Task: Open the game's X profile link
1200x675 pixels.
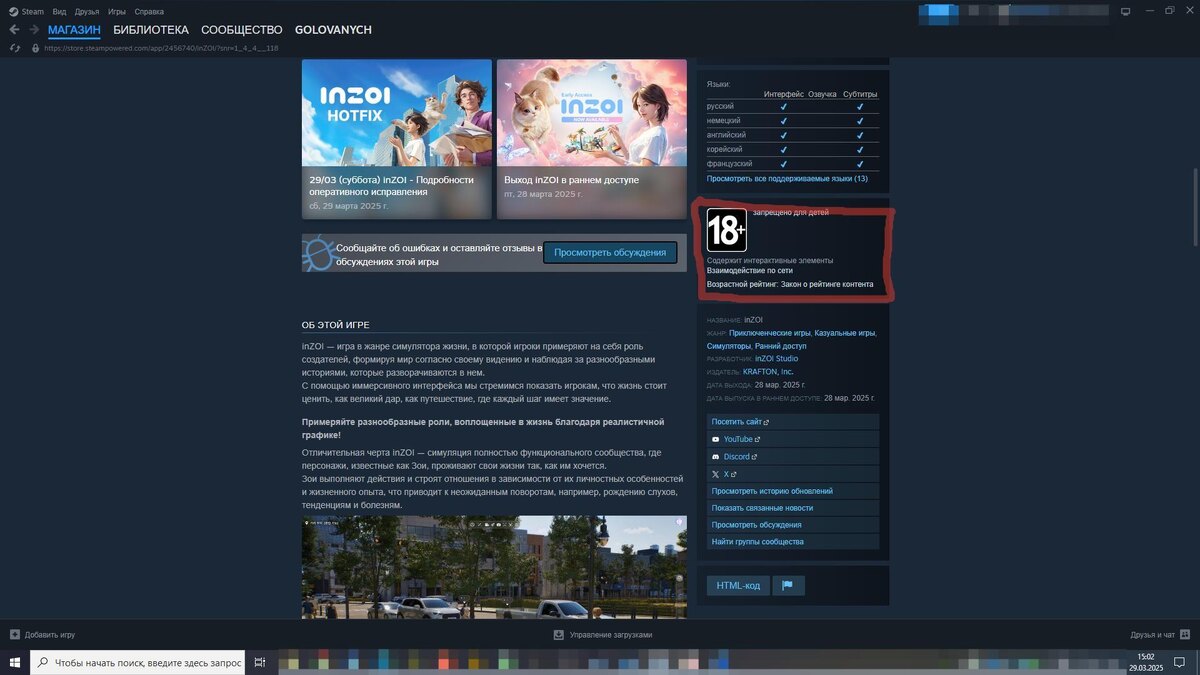Action: pos(793,473)
